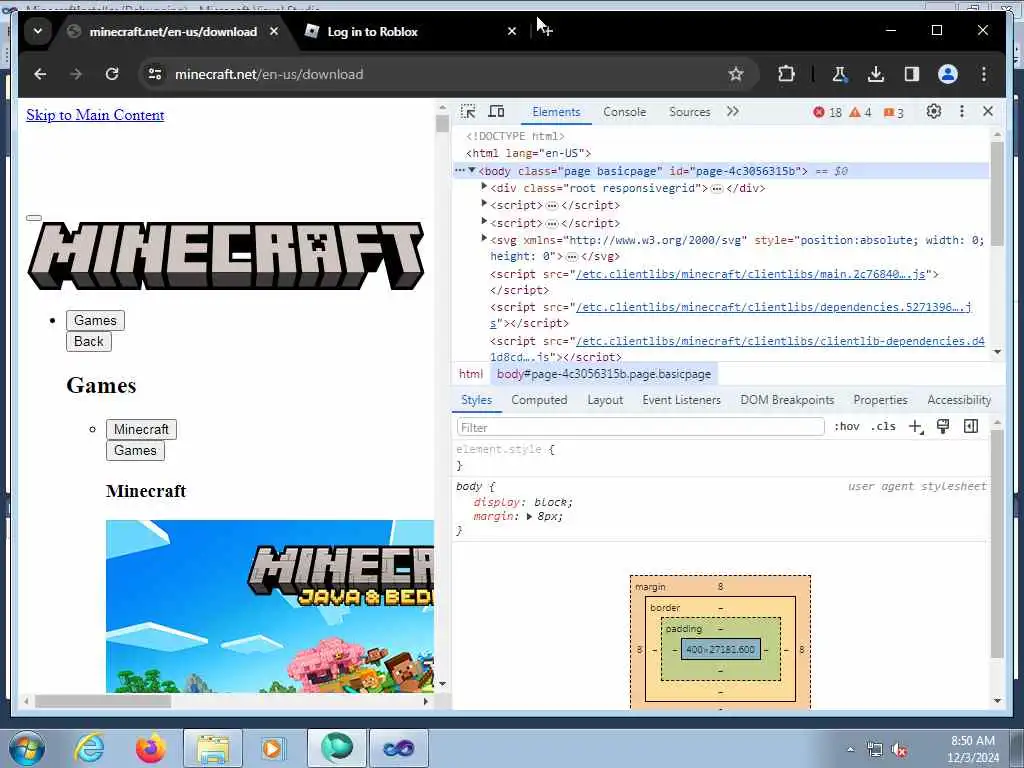Open dependencies.5271396 js script link
Viewport: 1024px width, 768px height.
pos(773,307)
